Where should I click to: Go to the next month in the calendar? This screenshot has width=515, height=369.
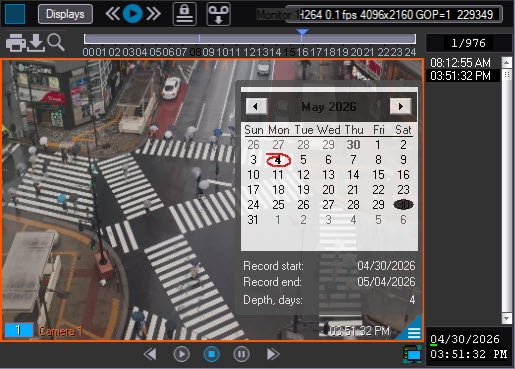(400, 107)
